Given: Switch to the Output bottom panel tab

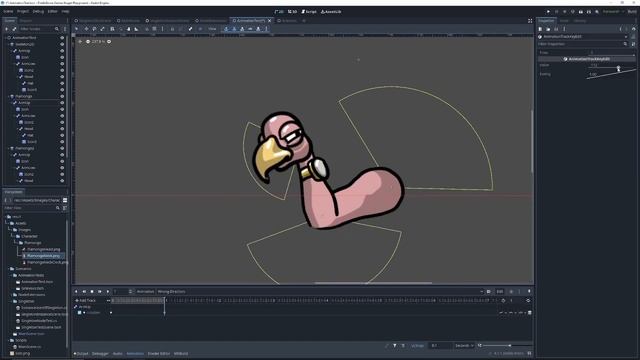Looking at the screenshot, I should (81, 354).
